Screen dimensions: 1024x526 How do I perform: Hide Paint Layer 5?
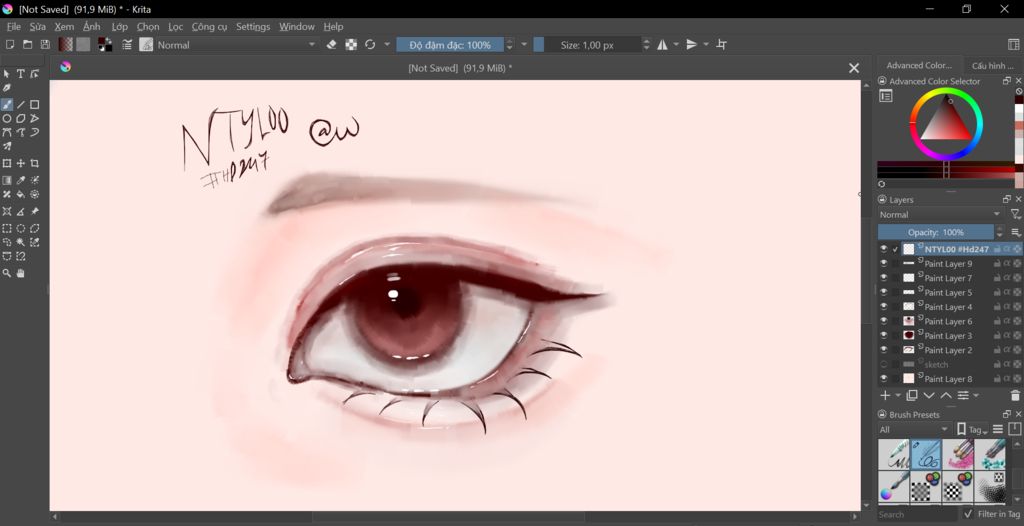[884, 292]
